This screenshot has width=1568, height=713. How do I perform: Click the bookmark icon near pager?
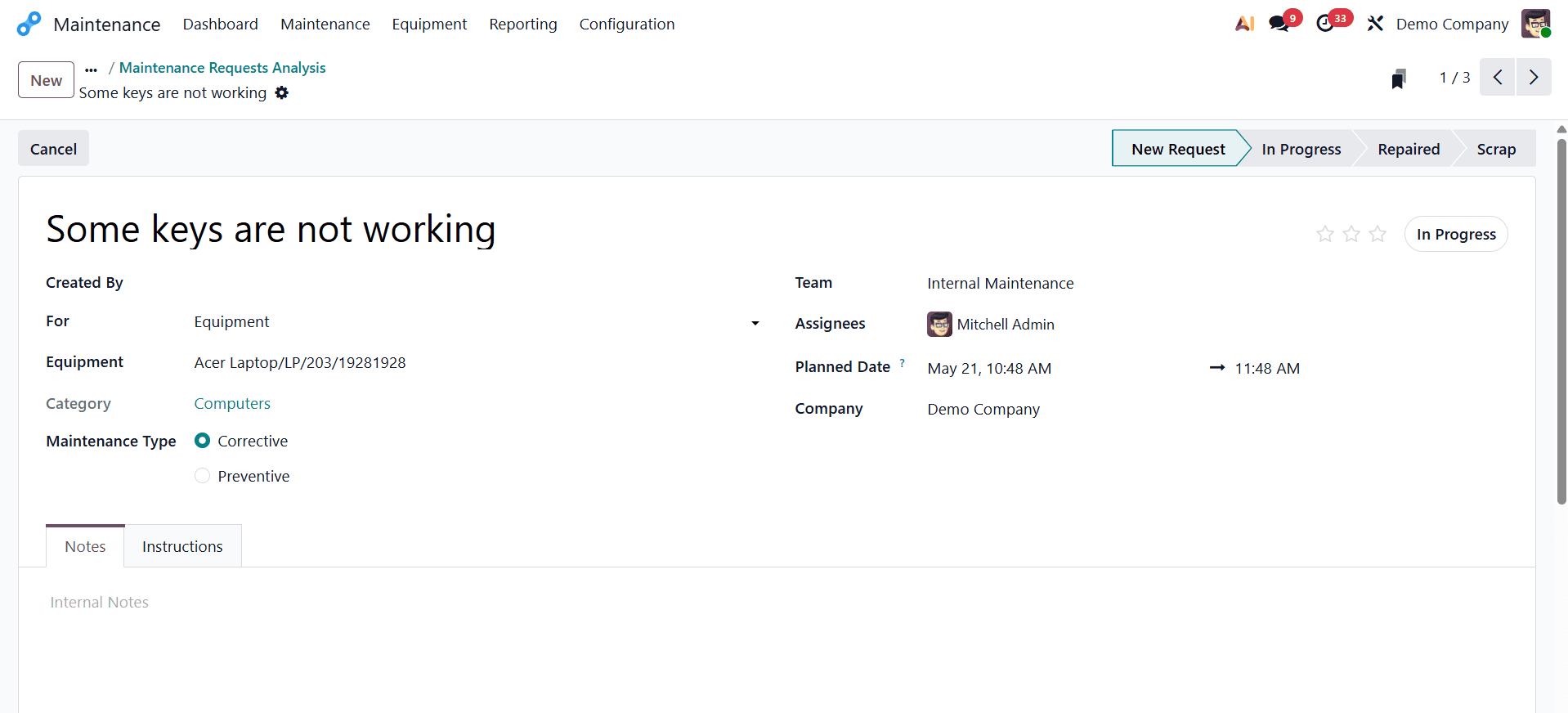[1399, 78]
